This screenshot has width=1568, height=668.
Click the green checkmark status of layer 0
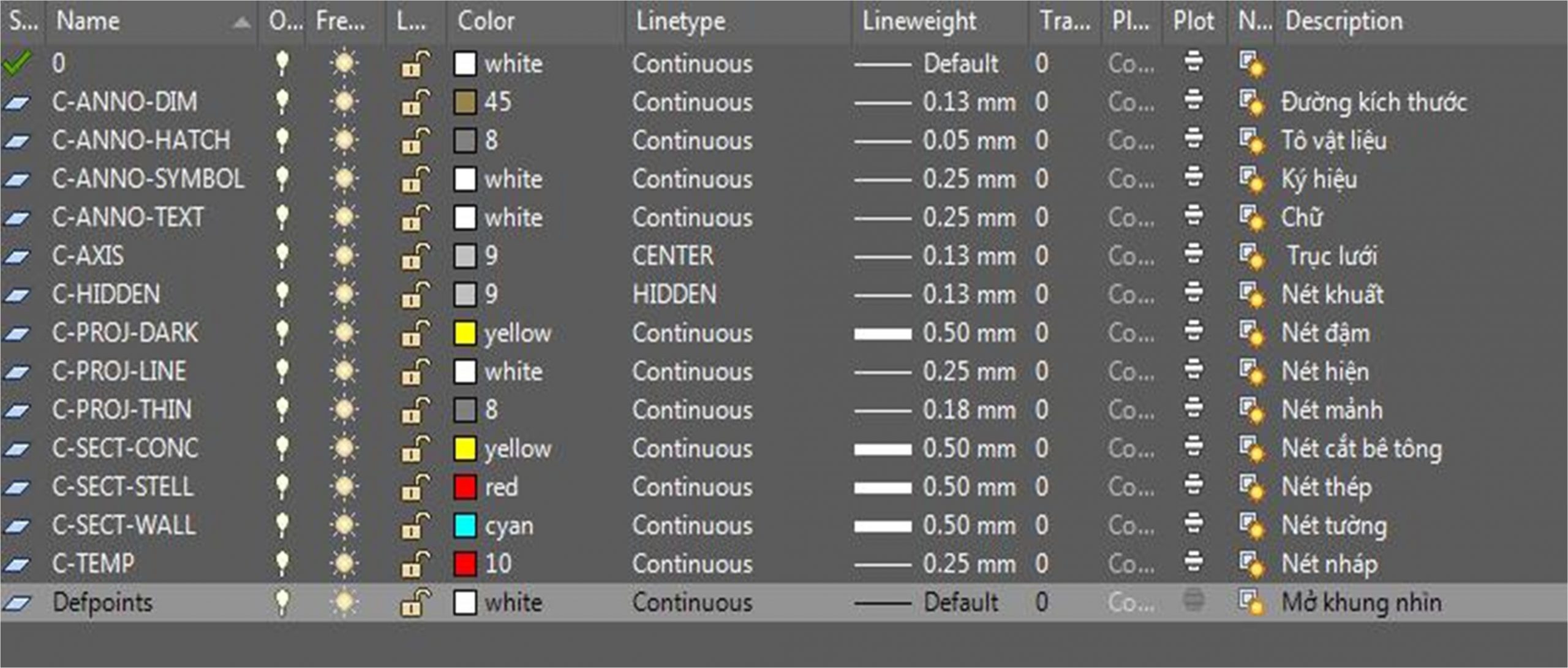pyautogui.click(x=17, y=63)
